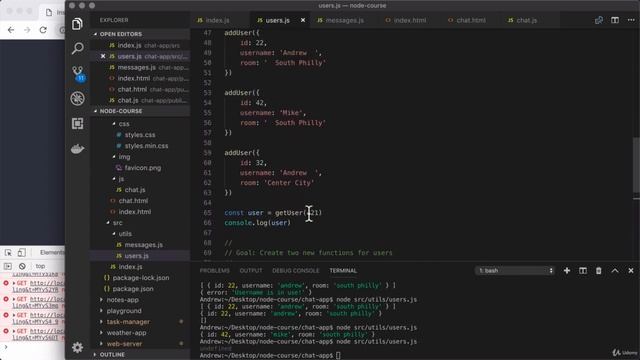This screenshot has width=640, height=360.
Task: Open the Extensions view in activity bar
Action: (x=78, y=123)
